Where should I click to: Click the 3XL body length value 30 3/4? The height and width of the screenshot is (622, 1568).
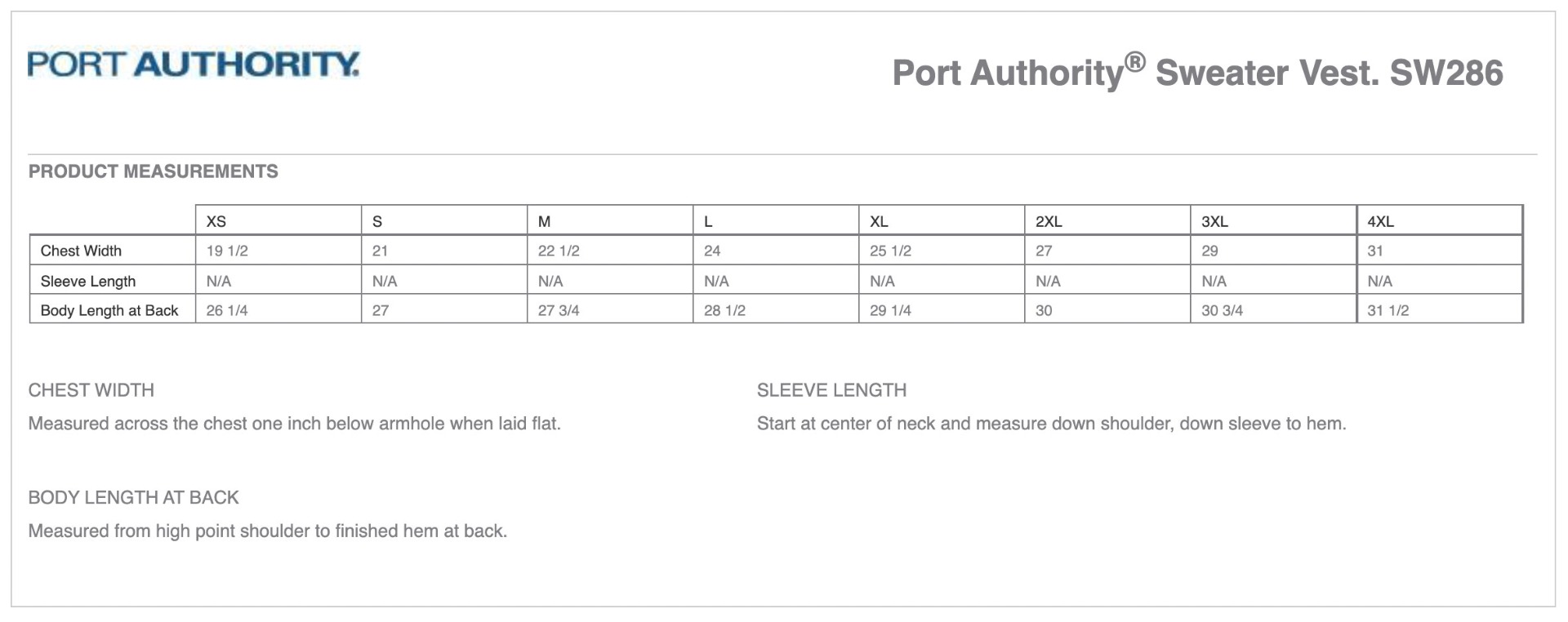pos(1222,310)
